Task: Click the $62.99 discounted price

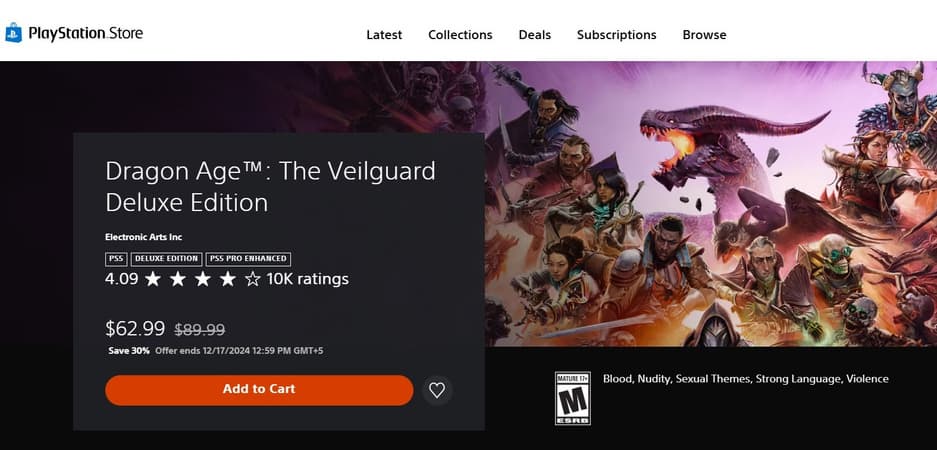Action: [x=135, y=328]
